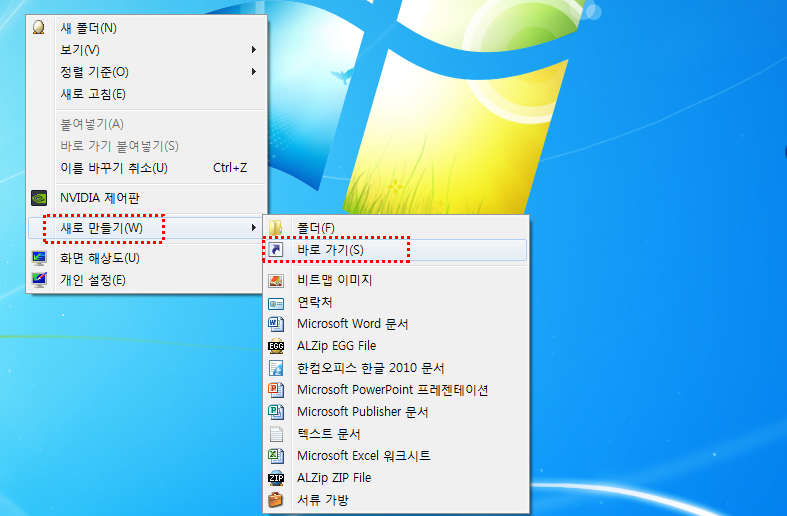Select 이름 바꾸기 취소(U) to undo the rename
Screen dimensions: 787x516
147,168
